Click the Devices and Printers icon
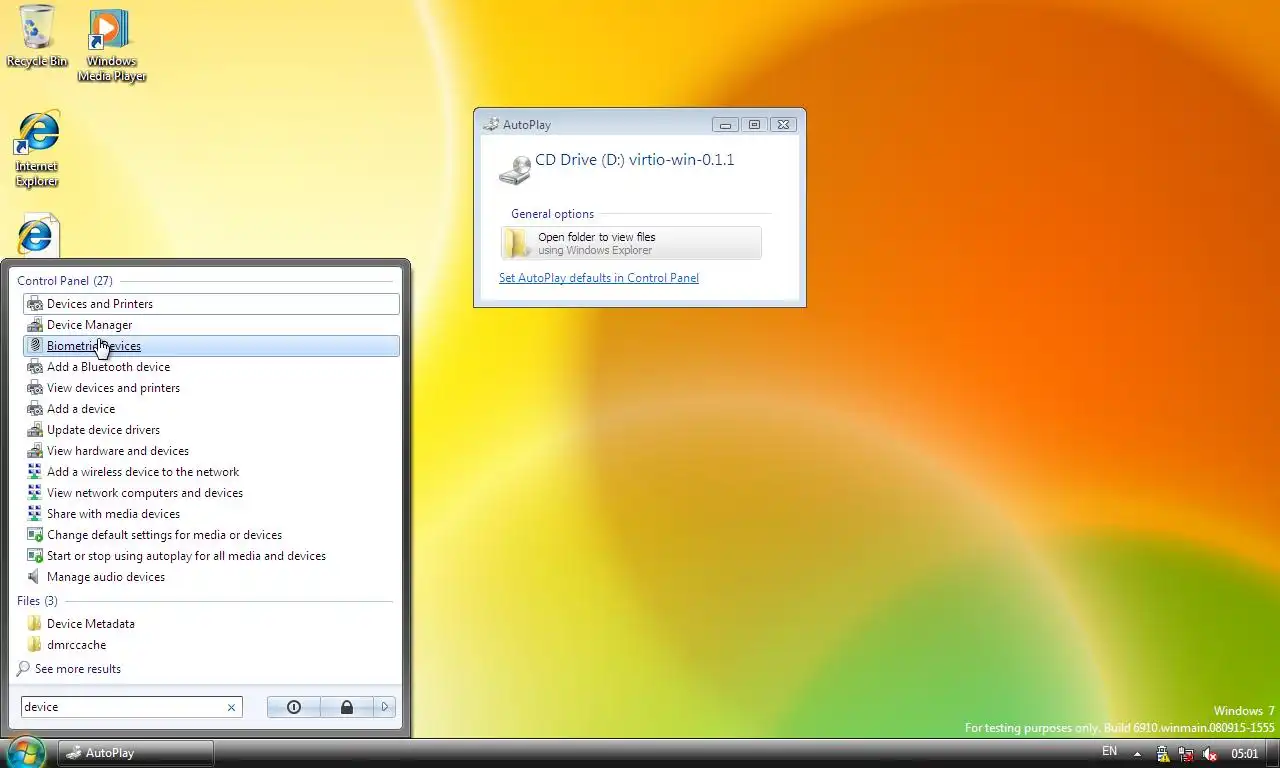 click(x=35, y=304)
